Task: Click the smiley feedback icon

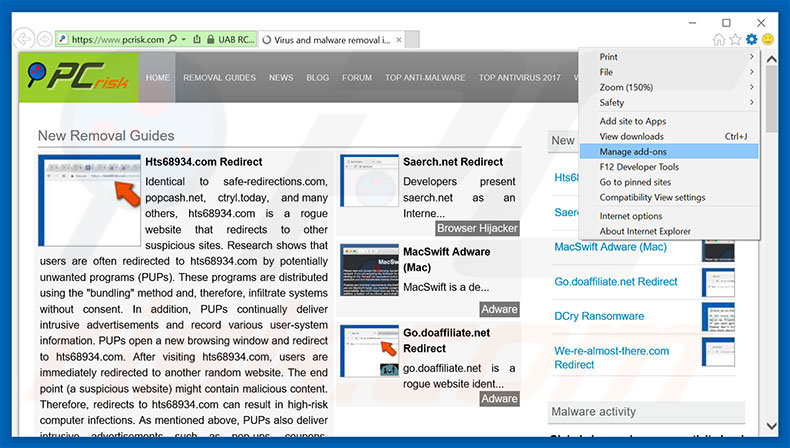Action: point(768,40)
